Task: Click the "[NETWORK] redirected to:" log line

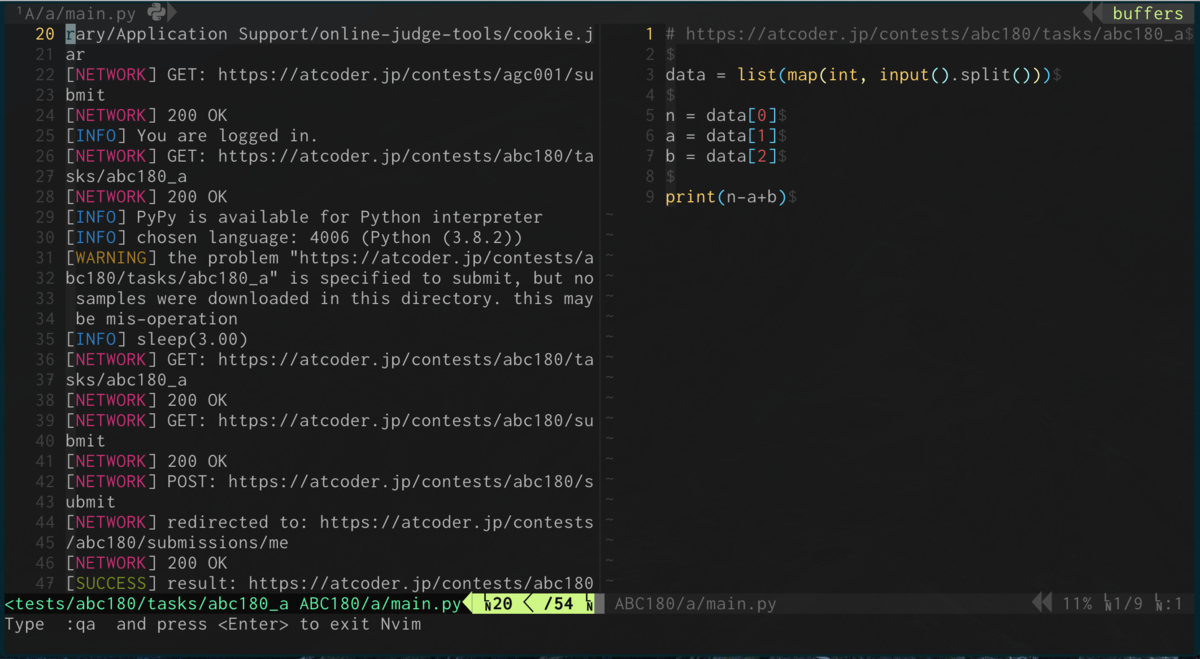Action: click(x=330, y=522)
